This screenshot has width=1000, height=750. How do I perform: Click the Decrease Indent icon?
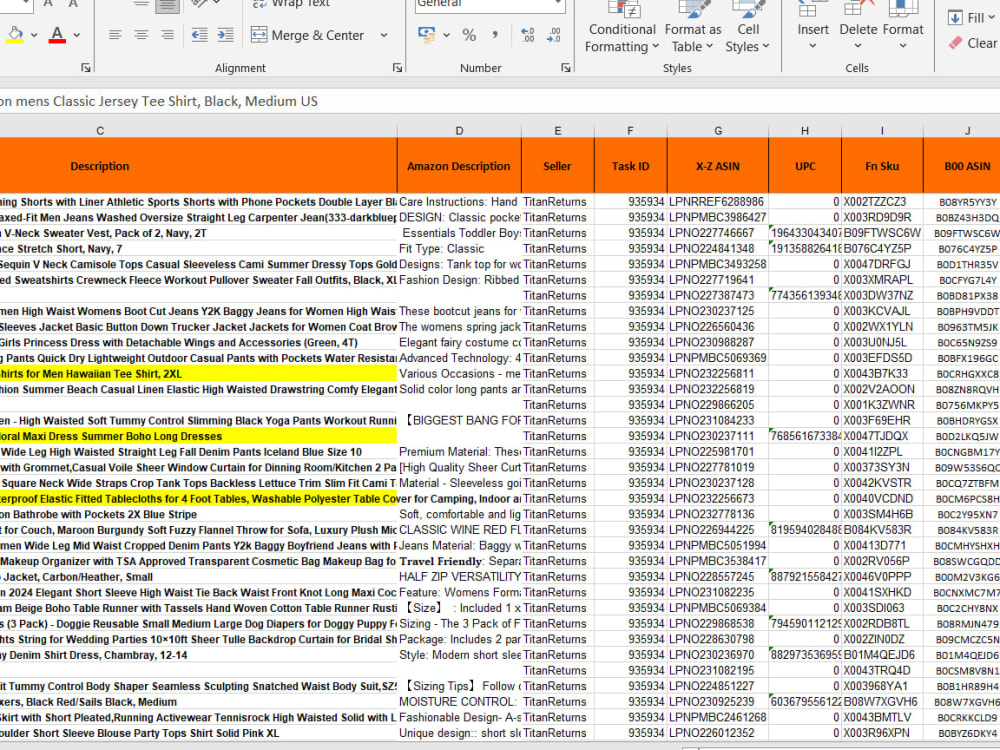coord(199,35)
